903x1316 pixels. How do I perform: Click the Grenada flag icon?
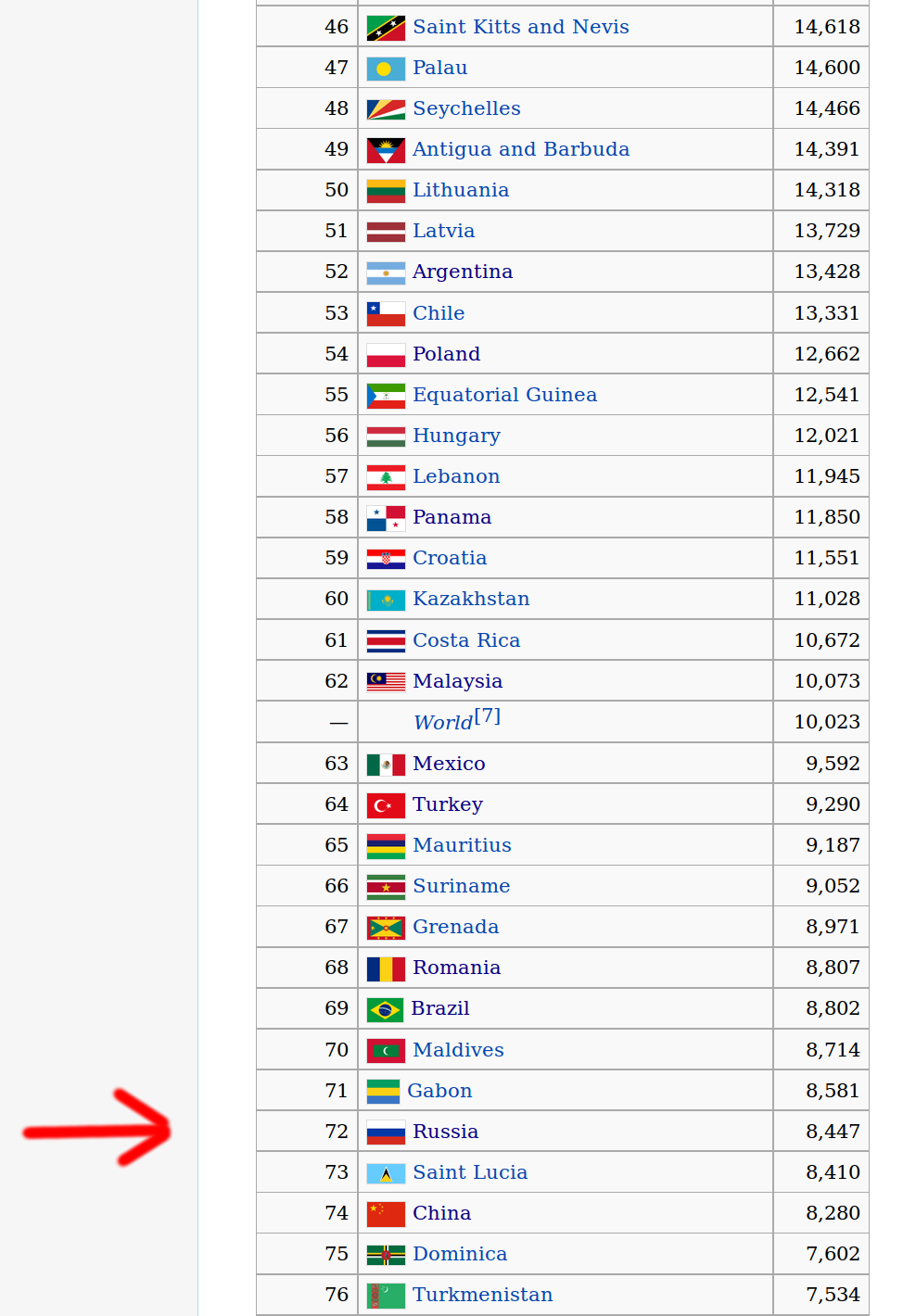pyautogui.click(x=386, y=929)
